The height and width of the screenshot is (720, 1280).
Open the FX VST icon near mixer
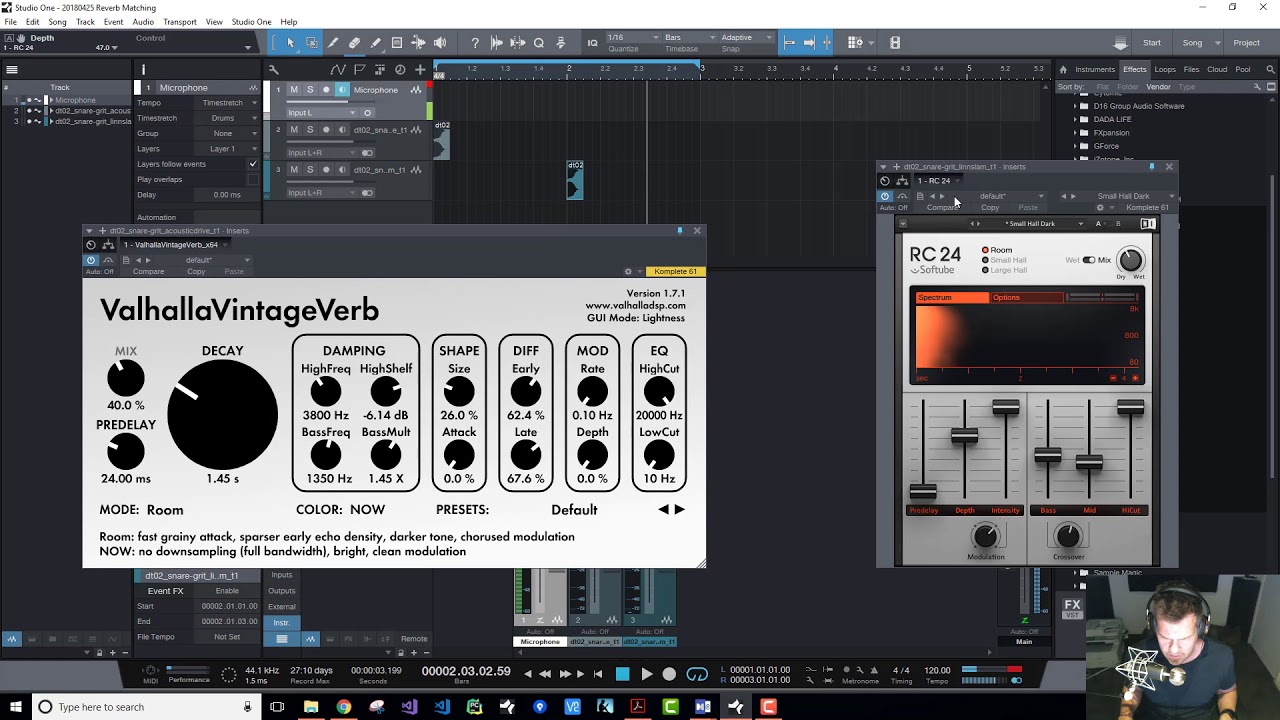pyautogui.click(x=1072, y=607)
